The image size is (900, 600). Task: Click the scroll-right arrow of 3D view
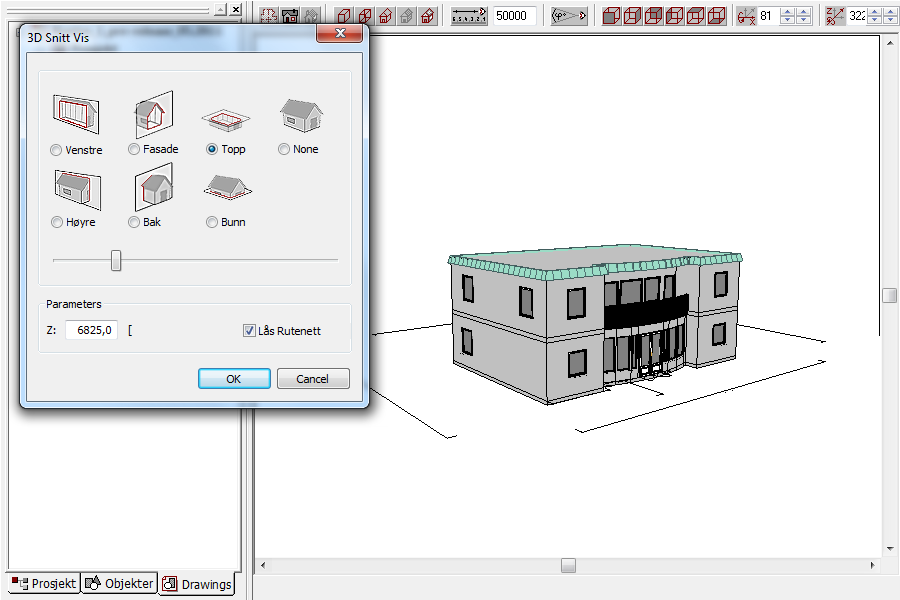872,566
